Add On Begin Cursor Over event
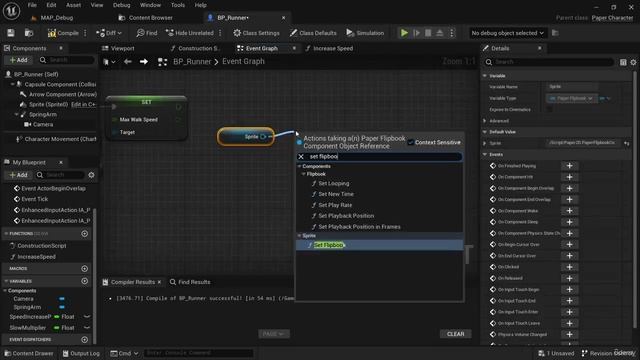 pos(569,244)
